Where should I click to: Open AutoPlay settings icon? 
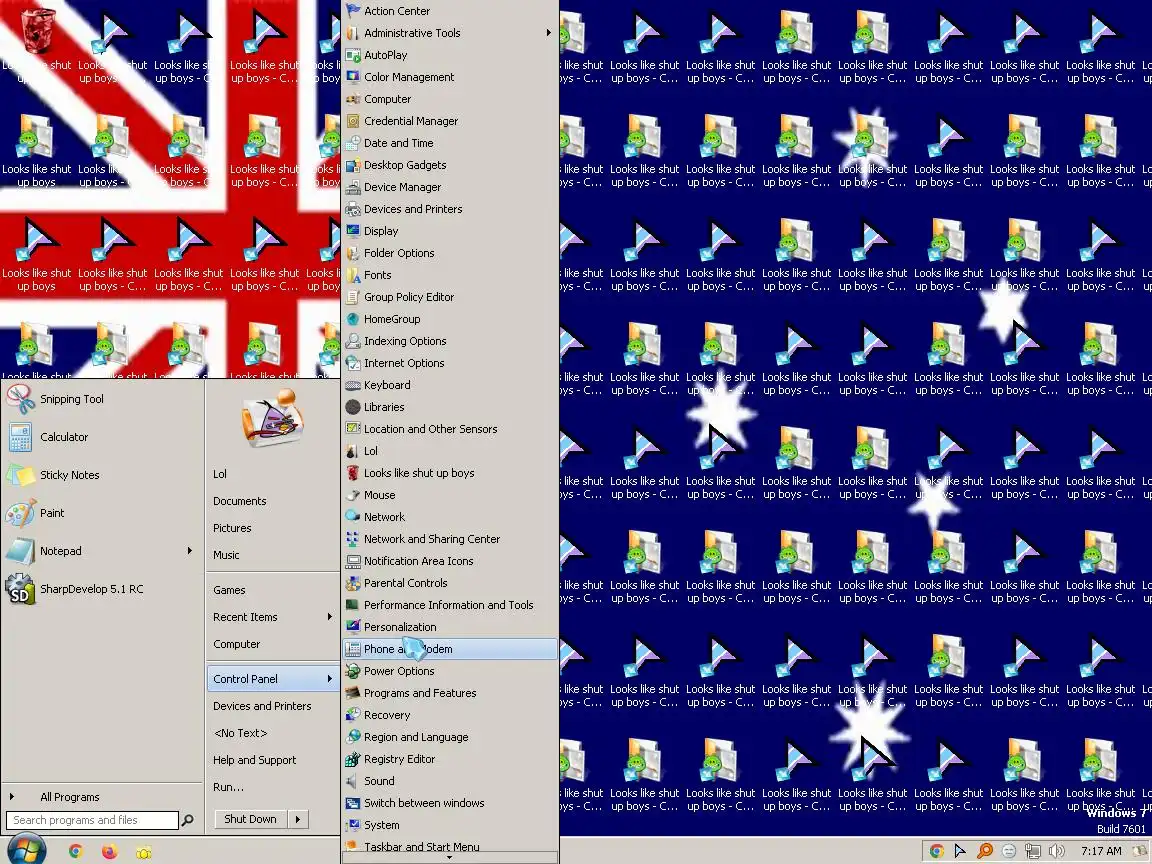coord(353,55)
